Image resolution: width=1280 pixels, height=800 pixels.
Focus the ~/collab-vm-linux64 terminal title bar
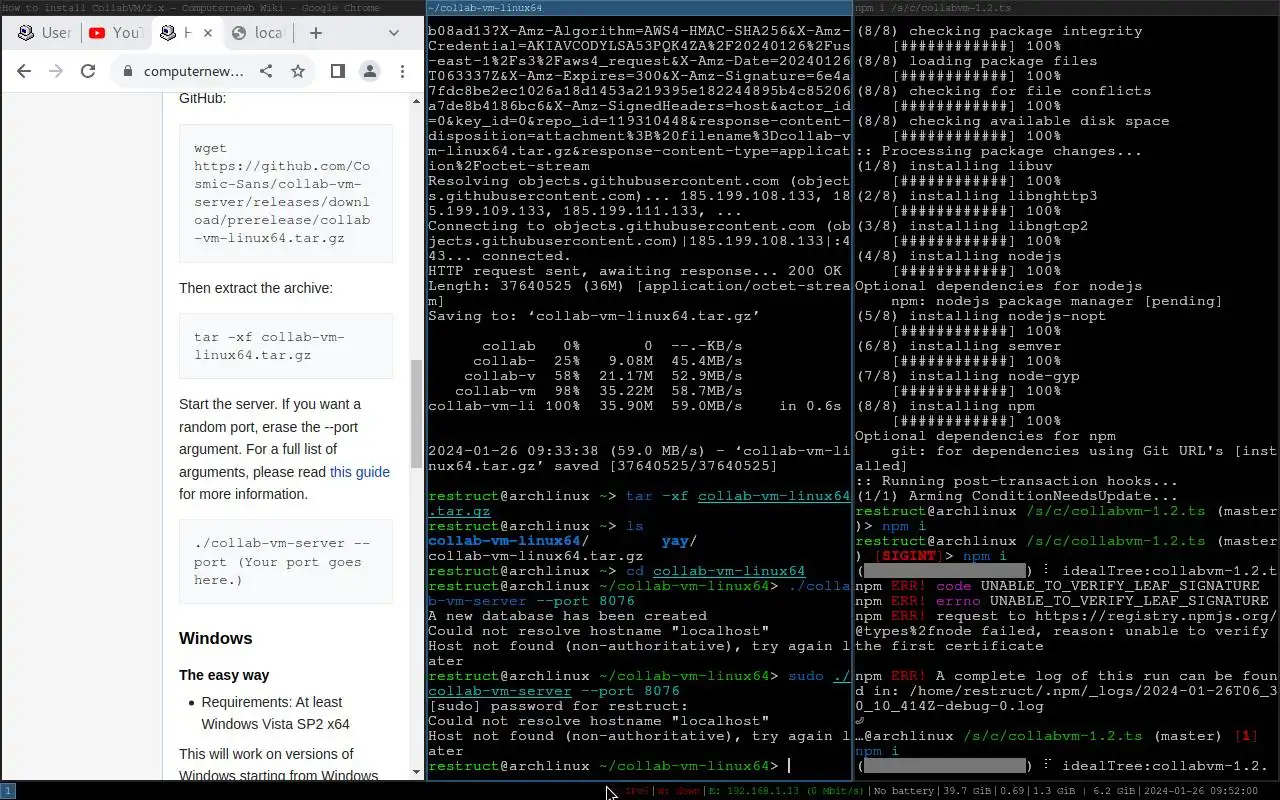[x=639, y=7]
